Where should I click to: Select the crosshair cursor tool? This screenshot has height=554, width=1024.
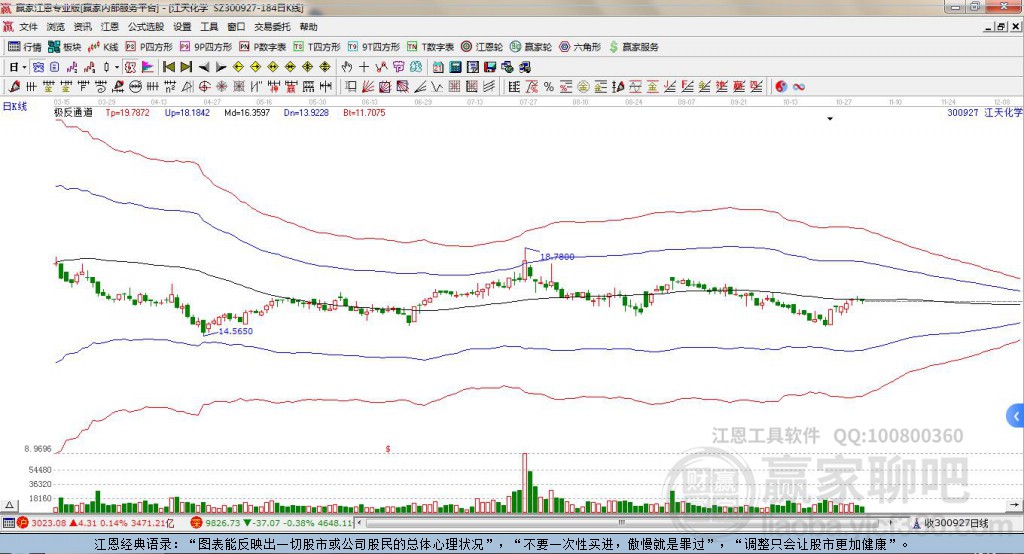coord(364,67)
